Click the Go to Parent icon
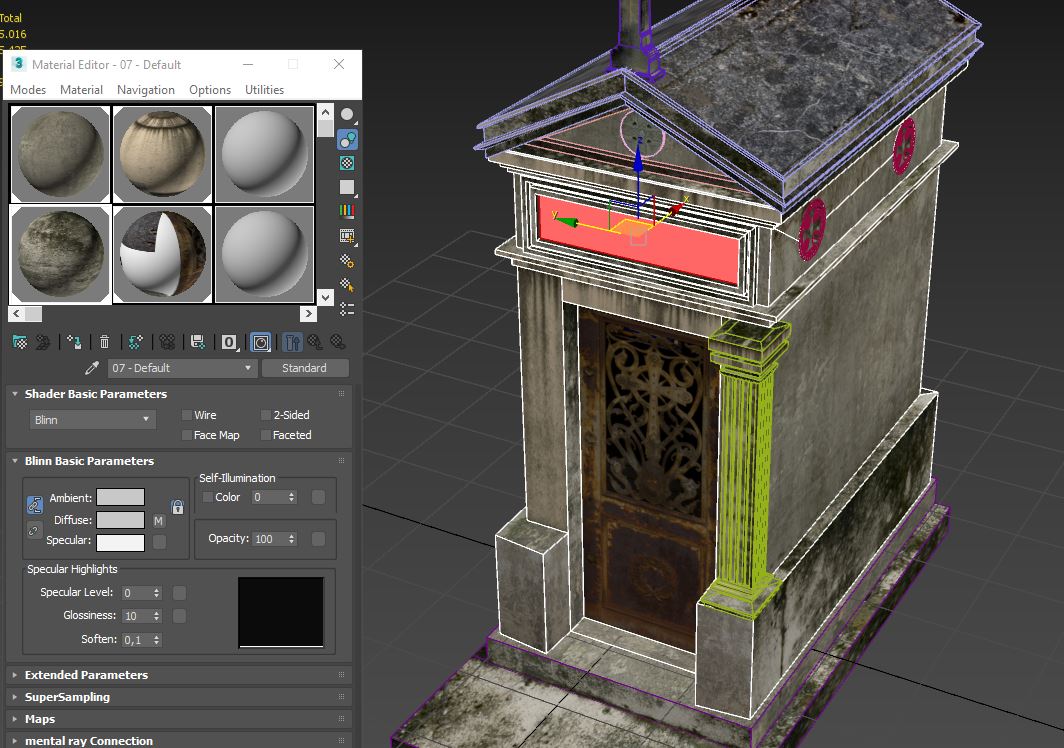 click(314, 342)
